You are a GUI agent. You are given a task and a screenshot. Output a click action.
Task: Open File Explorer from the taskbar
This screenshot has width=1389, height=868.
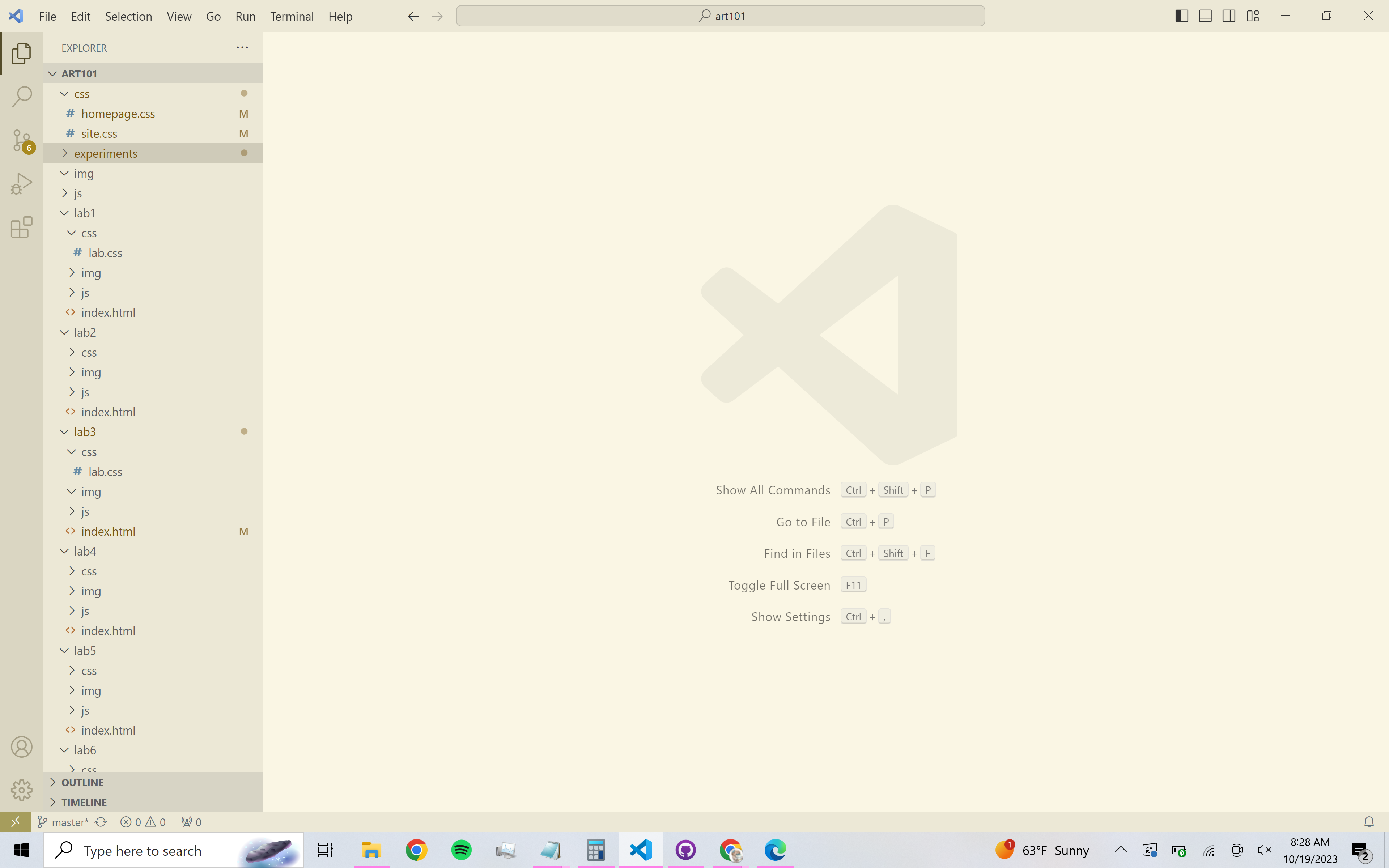(371, 850)
